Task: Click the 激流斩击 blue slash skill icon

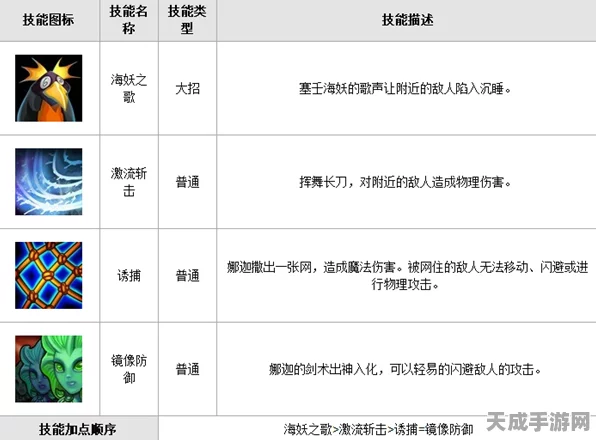Action: 49,182
